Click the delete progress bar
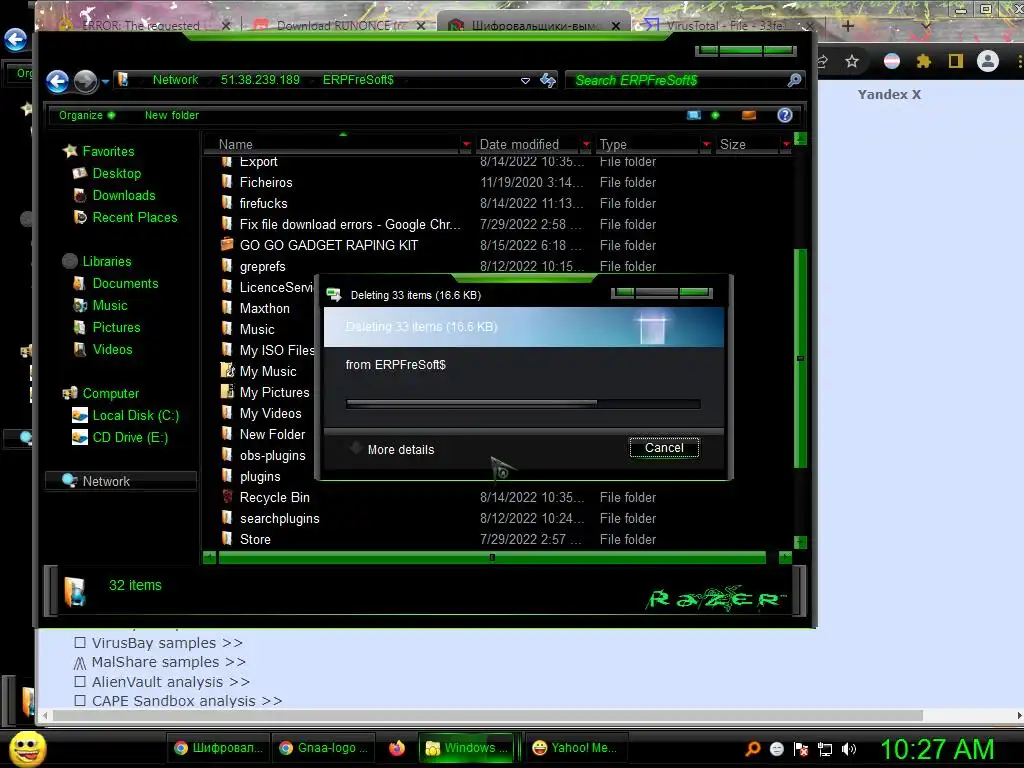Image resolution: width=1024 pixels, height=768 pixels. click(x=523, y=404)
